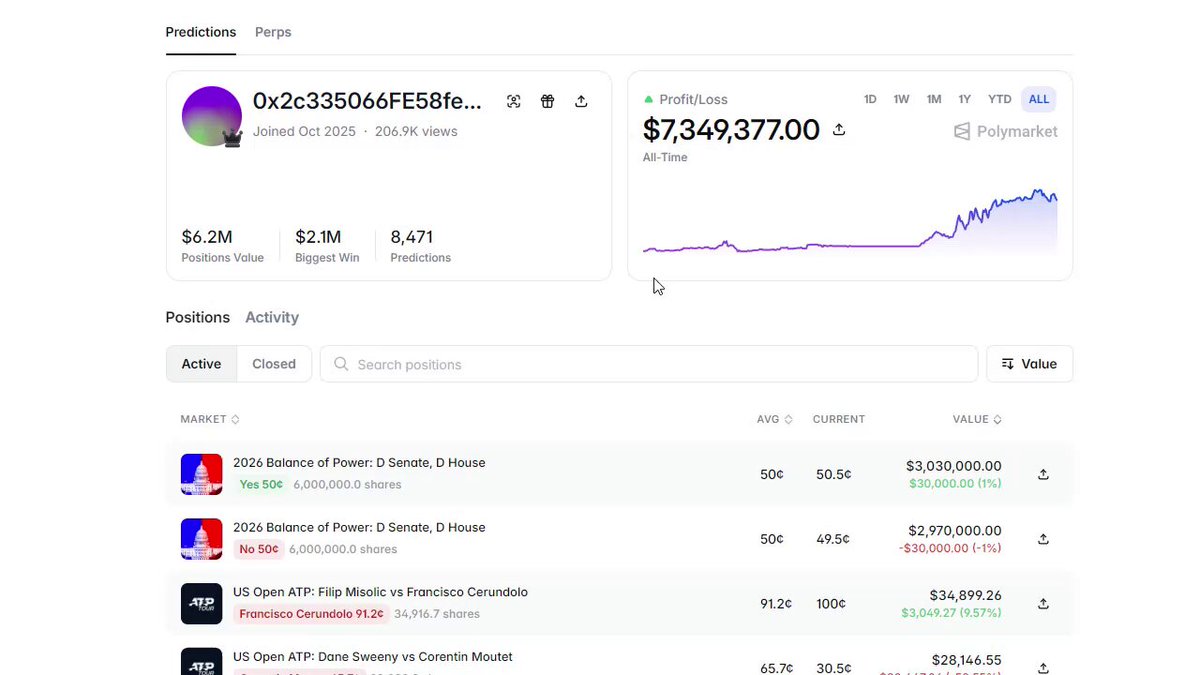Open US Open ATP Misolic vs Cerundolo market

point(380,592)
